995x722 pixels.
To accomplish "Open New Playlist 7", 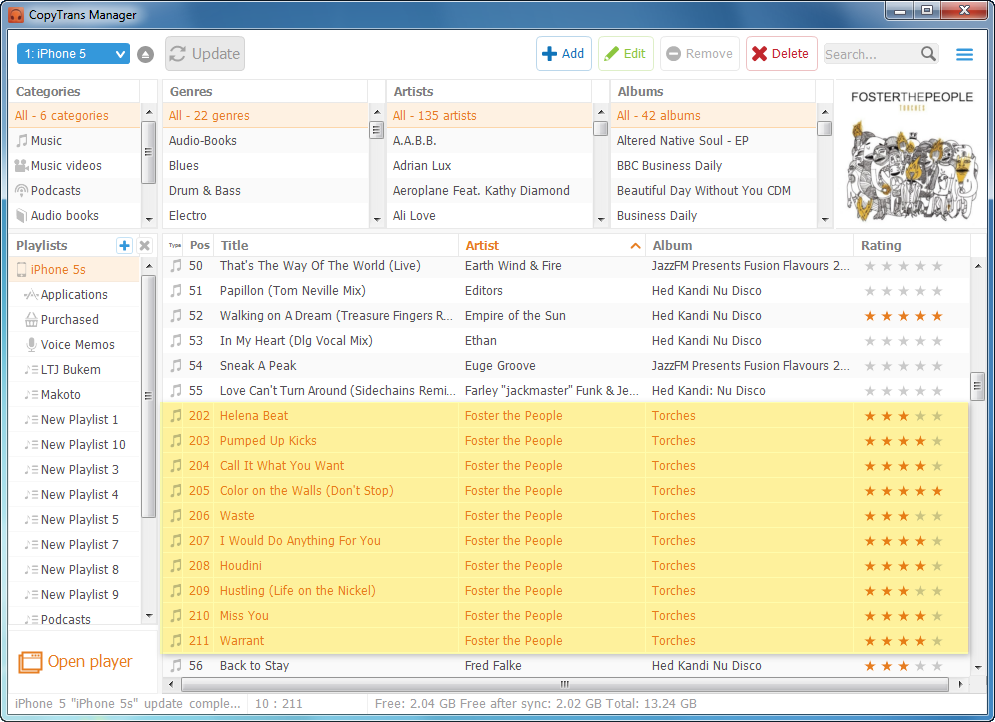I will point(74,544).
